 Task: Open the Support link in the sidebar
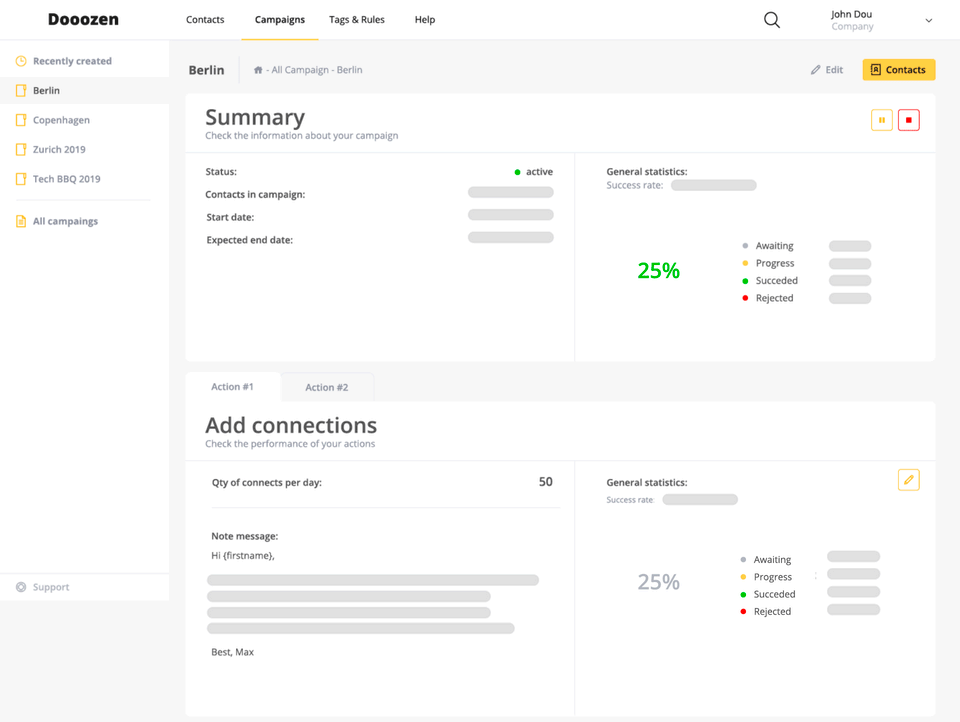[51, 587]
